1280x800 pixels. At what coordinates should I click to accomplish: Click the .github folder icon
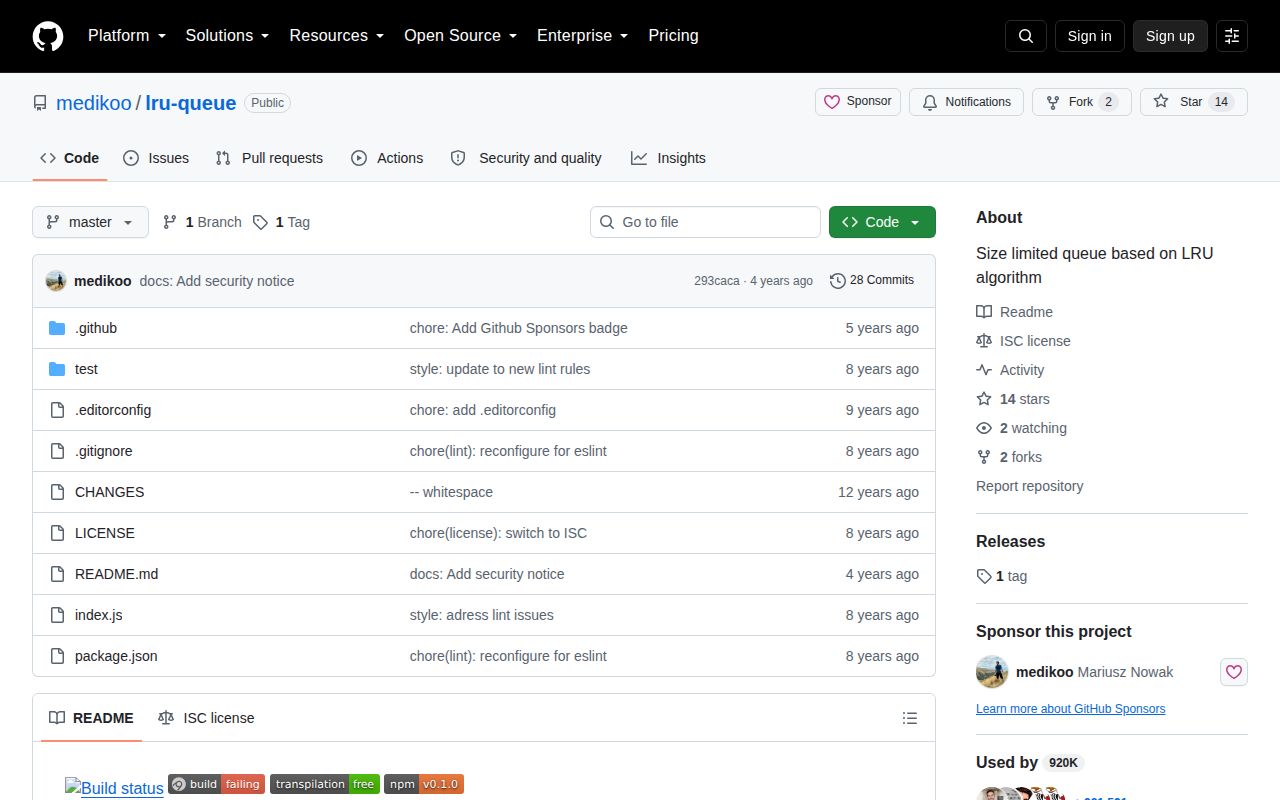coord(57,328)
